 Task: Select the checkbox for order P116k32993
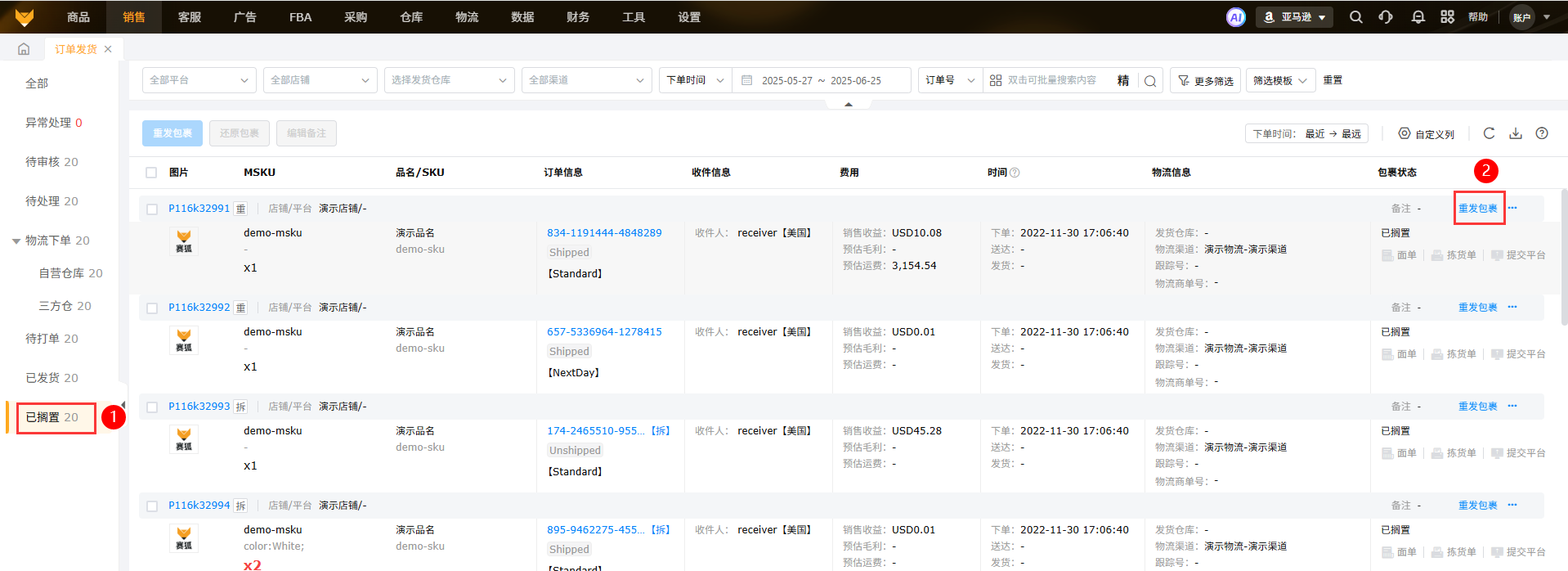(x=152, y=407)
